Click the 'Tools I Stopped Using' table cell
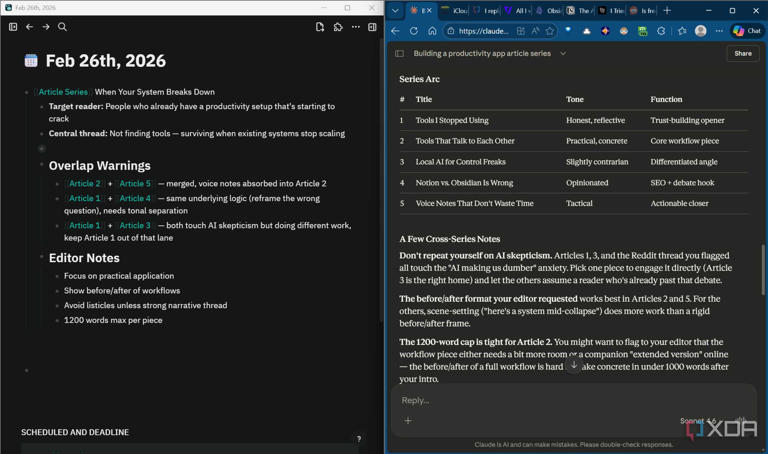This screenshot has height=454, width=768. [452, 120]
